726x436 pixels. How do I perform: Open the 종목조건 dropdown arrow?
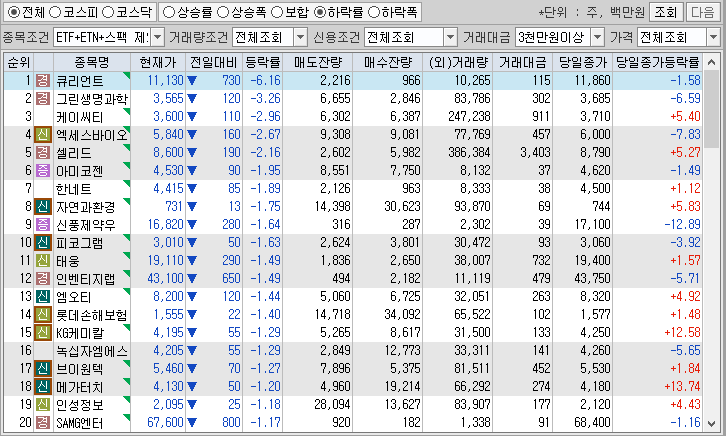(157, 37)
